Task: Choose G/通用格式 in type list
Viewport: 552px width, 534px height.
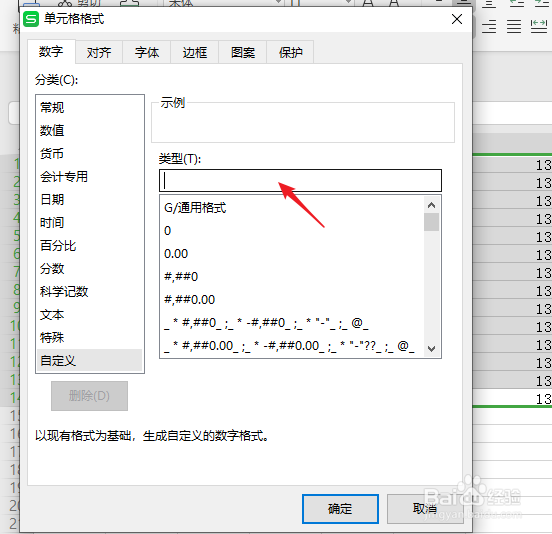Action: click(x=292, y=208)
